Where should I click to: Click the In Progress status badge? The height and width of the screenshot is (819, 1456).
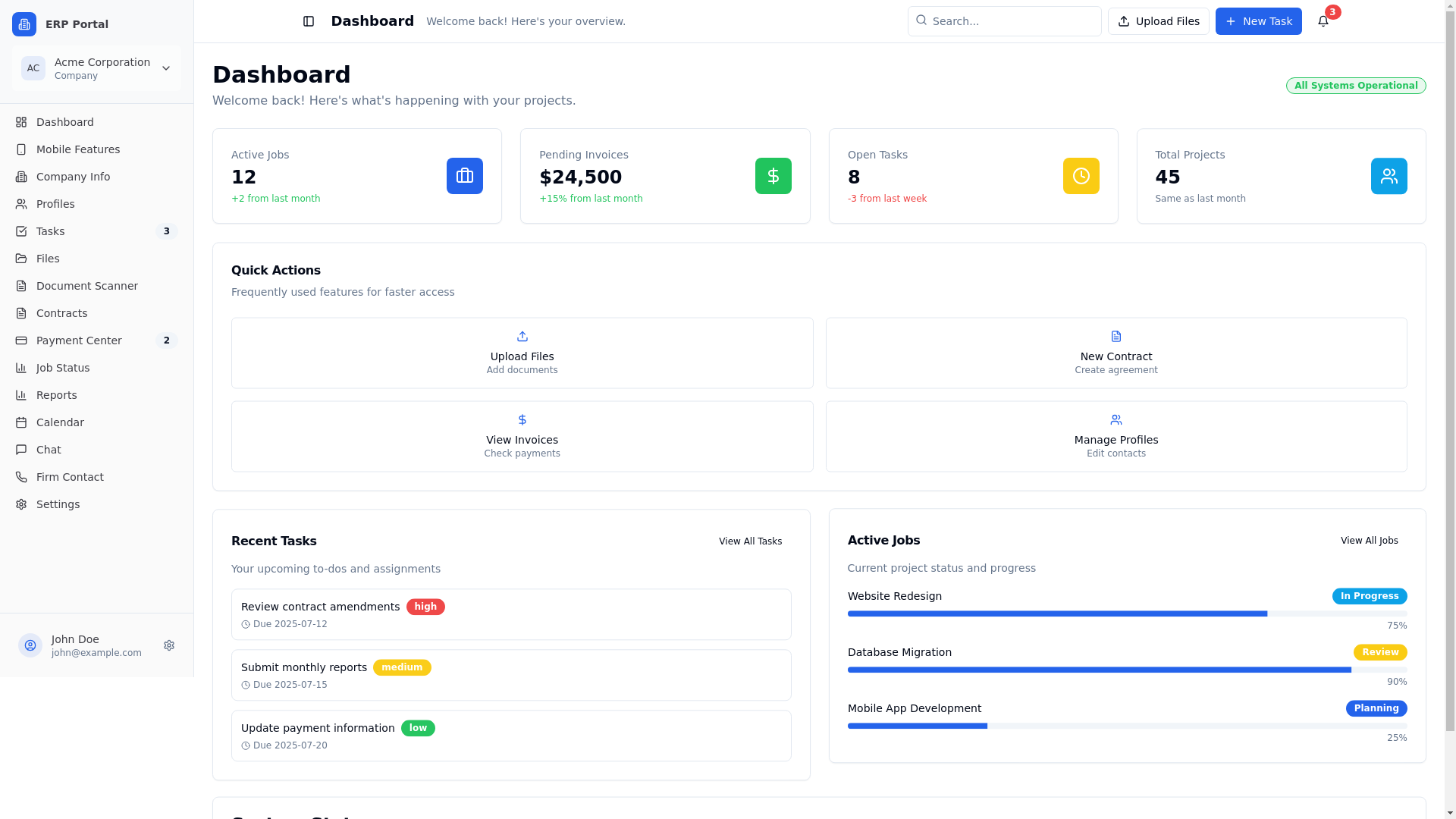pyautogui.click(x=1370, y=596)
